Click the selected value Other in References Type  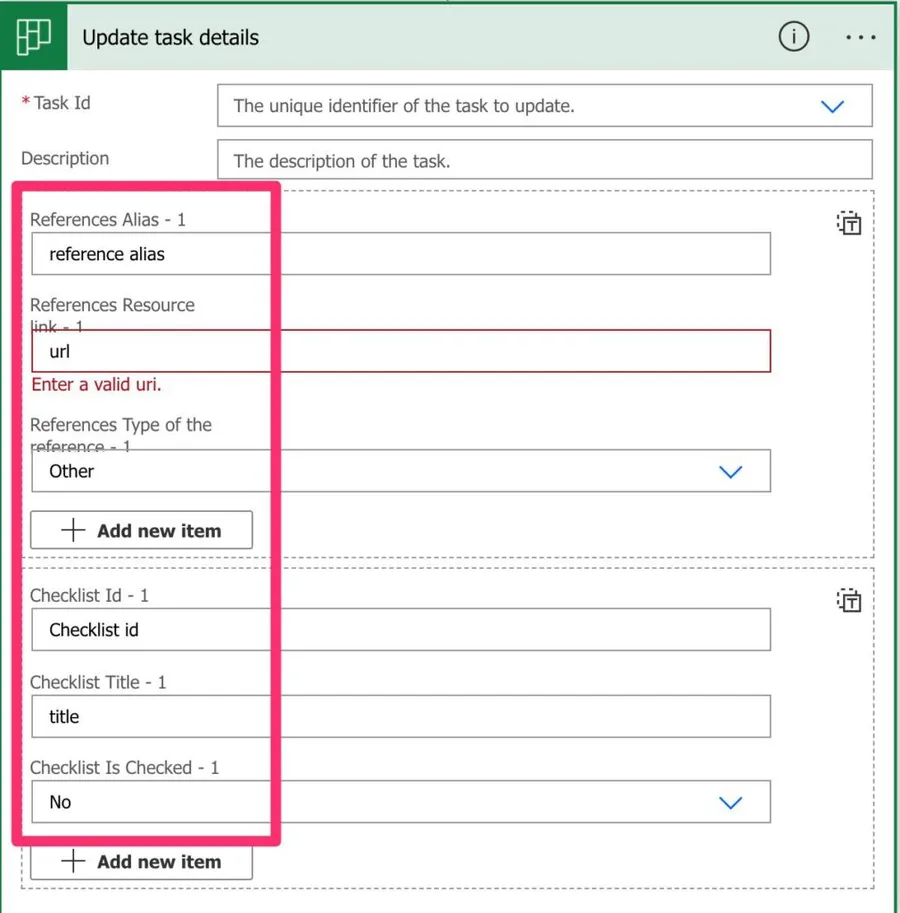[72, 472]
